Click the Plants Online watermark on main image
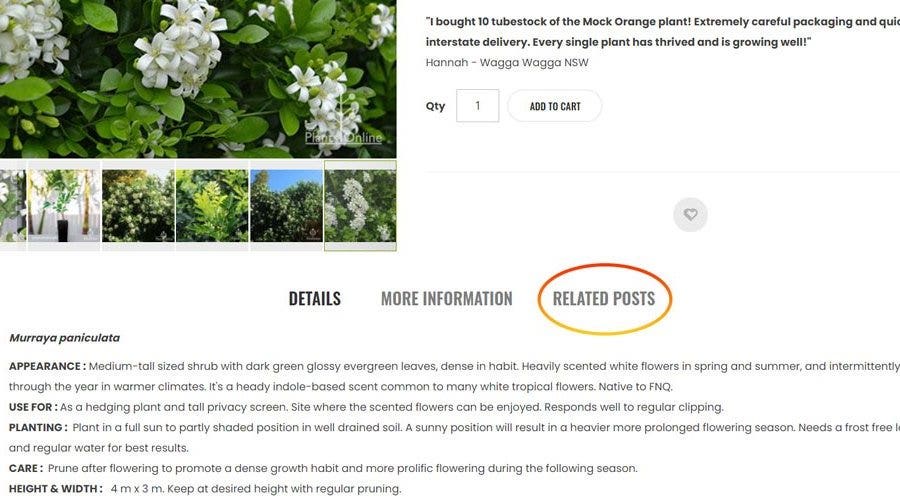The image size is (900, 500). pyautogui.click(x=343, y=138)
